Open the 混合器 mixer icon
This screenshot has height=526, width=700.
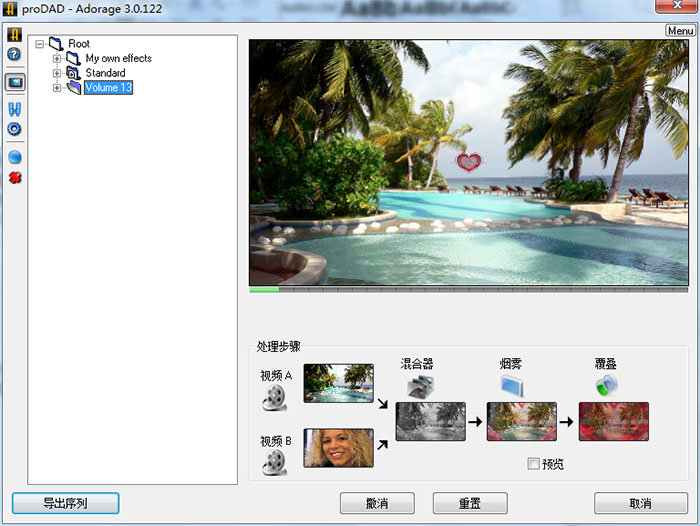421,386
